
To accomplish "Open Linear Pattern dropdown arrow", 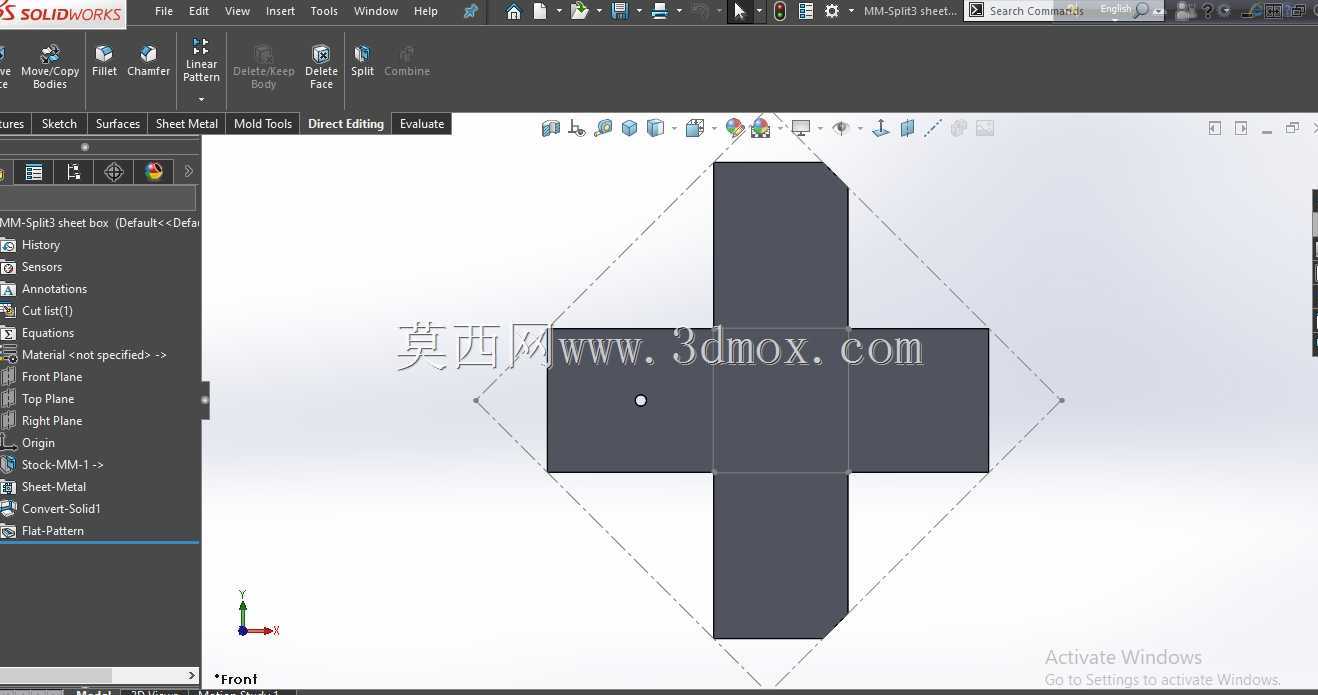I will point(201,99).
